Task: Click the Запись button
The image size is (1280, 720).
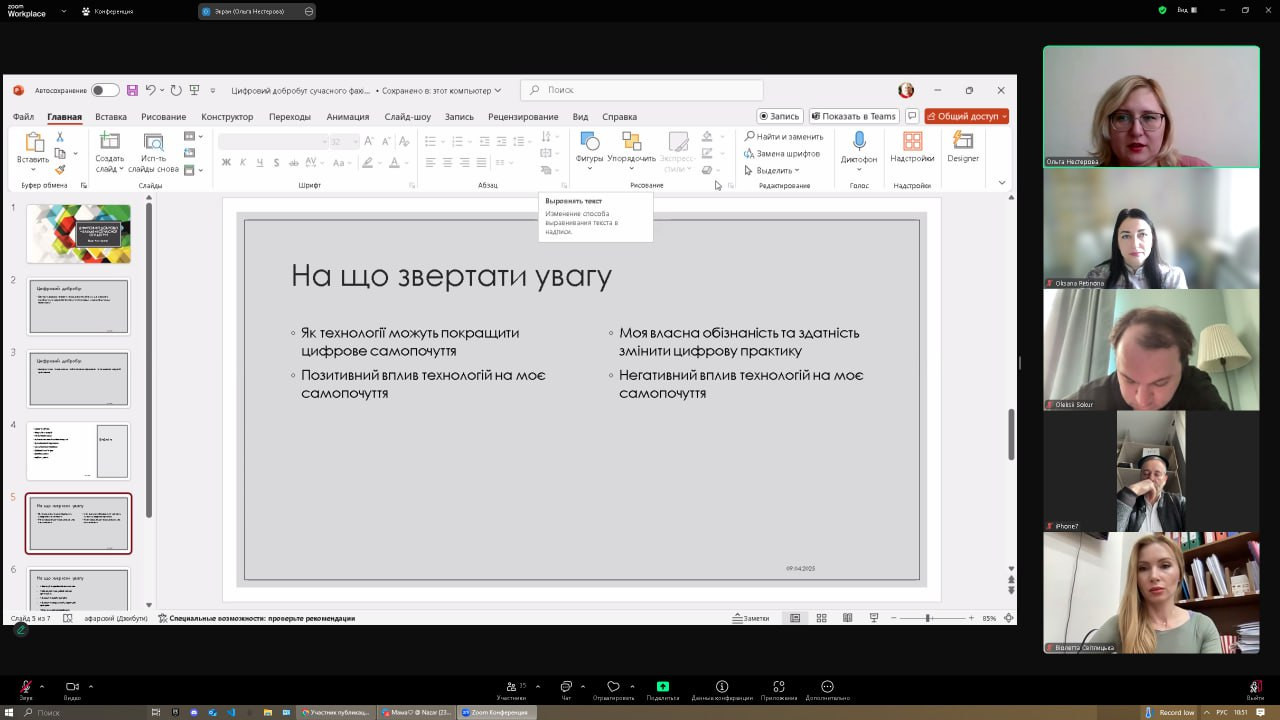Action: (x=779, y=116)
